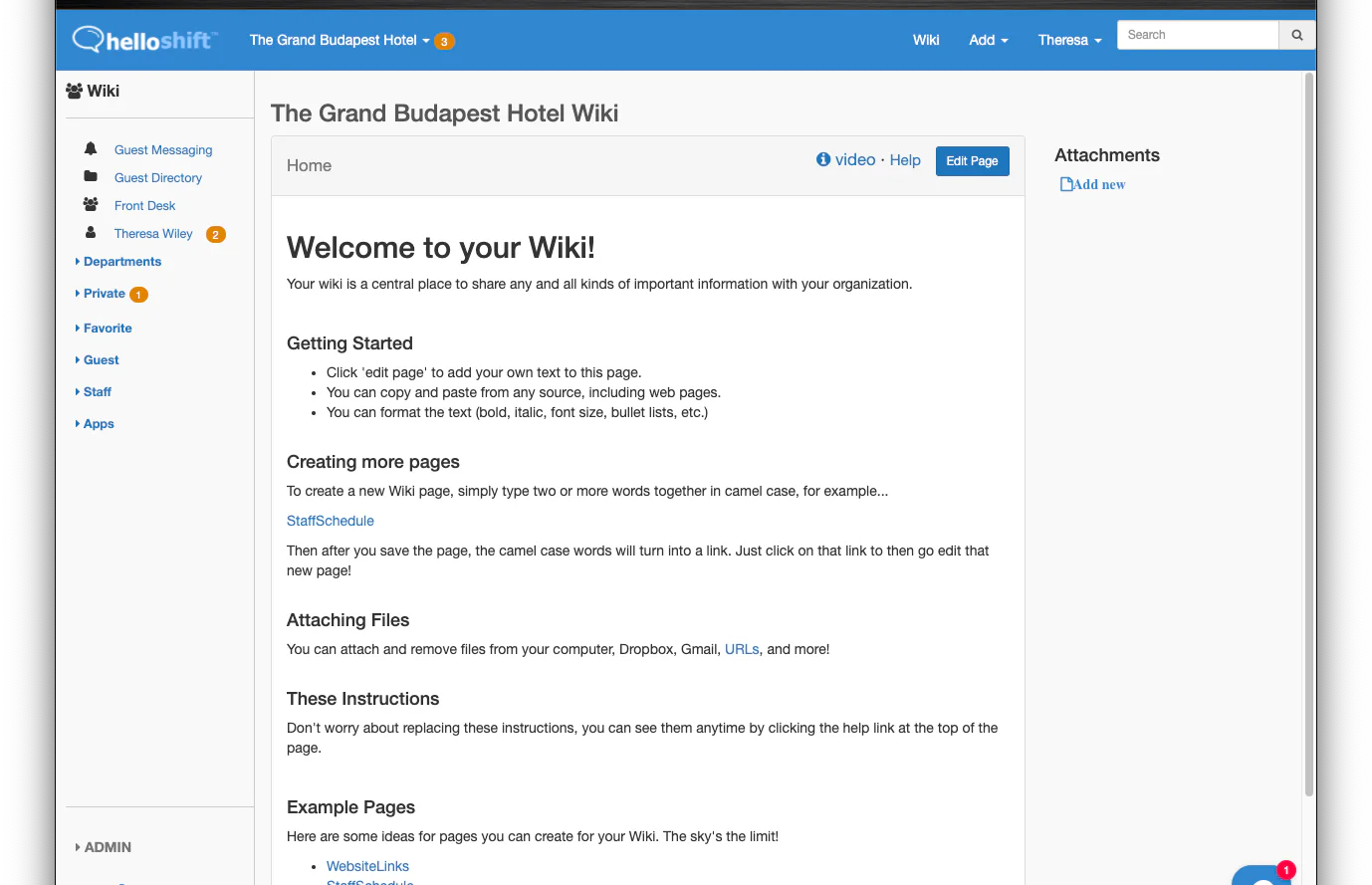Image resolution: width=1372 pixels, height=885 pixels.
Task: Expand the Private section
Action: coord(101,294)
